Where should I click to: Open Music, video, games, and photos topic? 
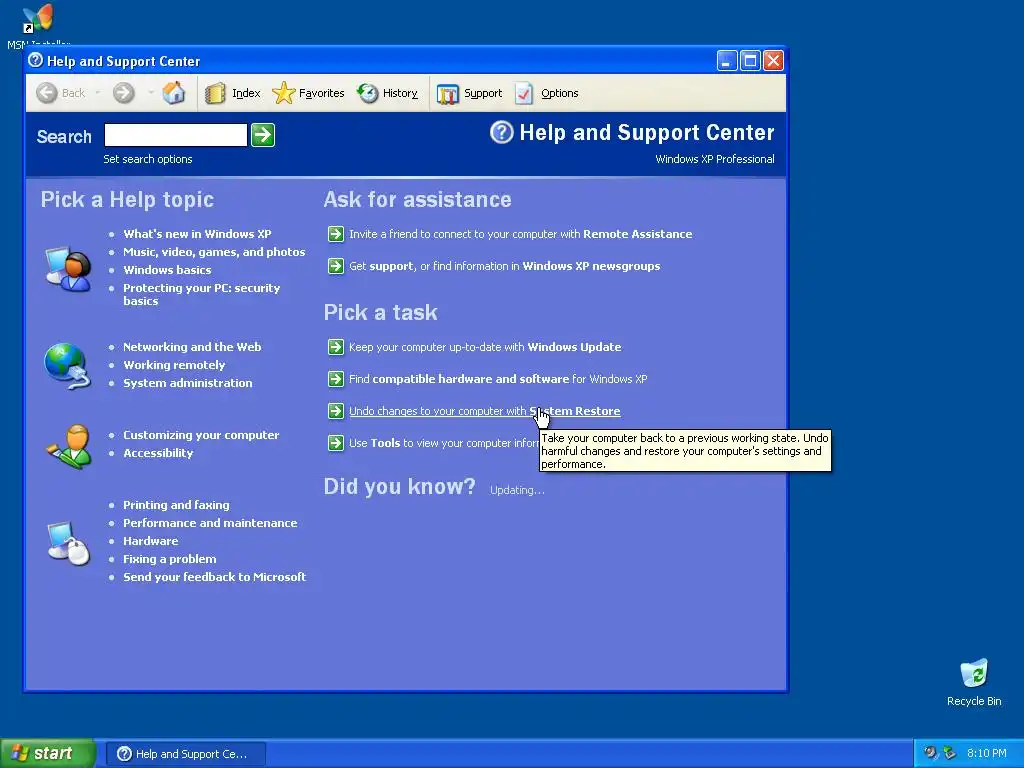point(214,252)
